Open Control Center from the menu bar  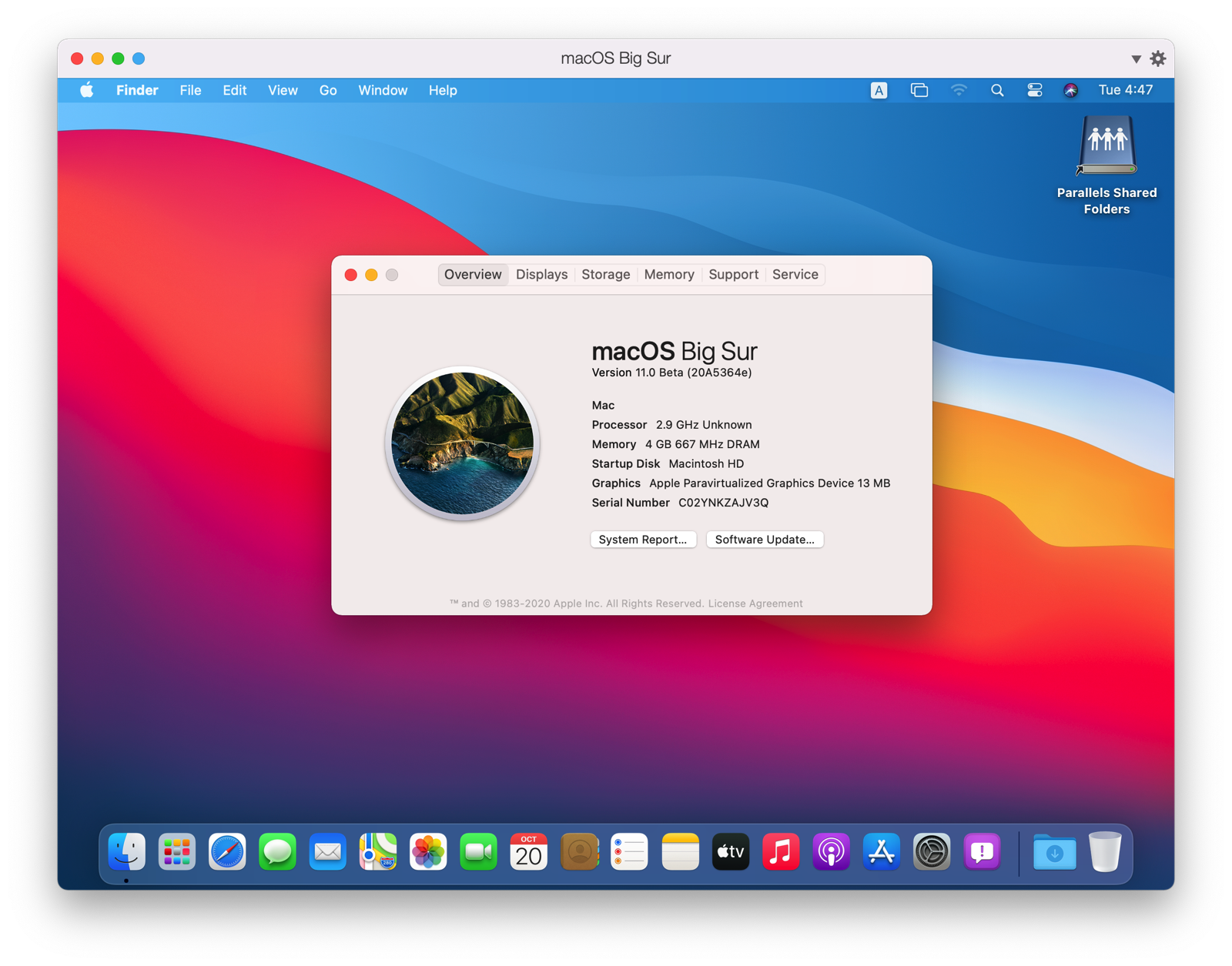pos(1034,90)
